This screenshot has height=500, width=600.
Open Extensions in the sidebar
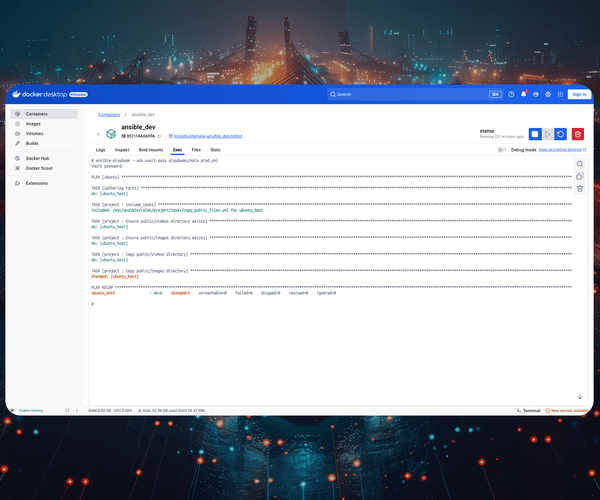click(x=44, y=183)
